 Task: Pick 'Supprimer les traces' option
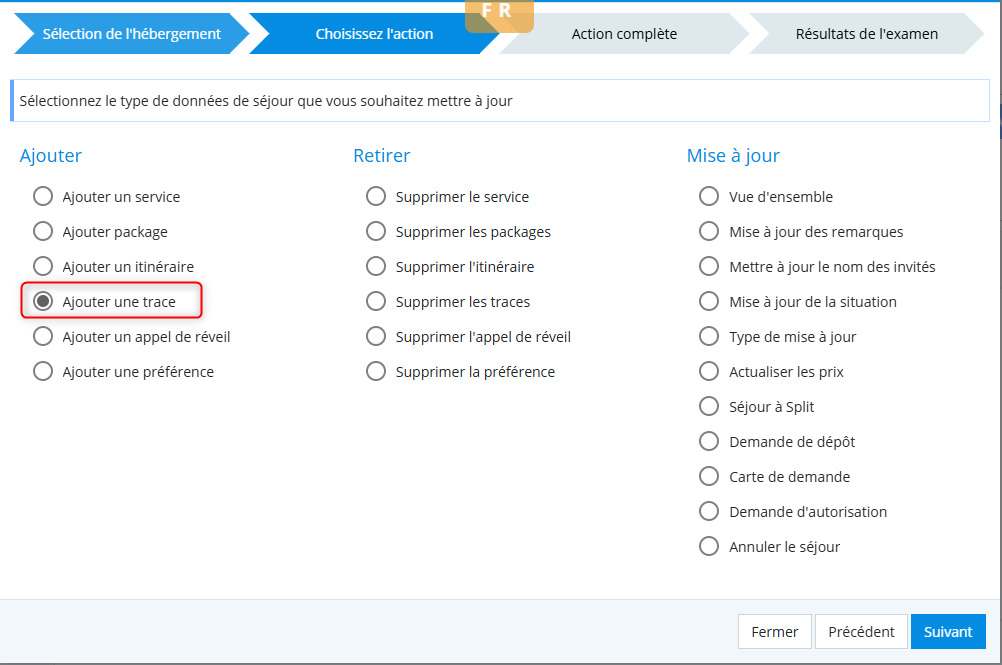tap(376, 302)
